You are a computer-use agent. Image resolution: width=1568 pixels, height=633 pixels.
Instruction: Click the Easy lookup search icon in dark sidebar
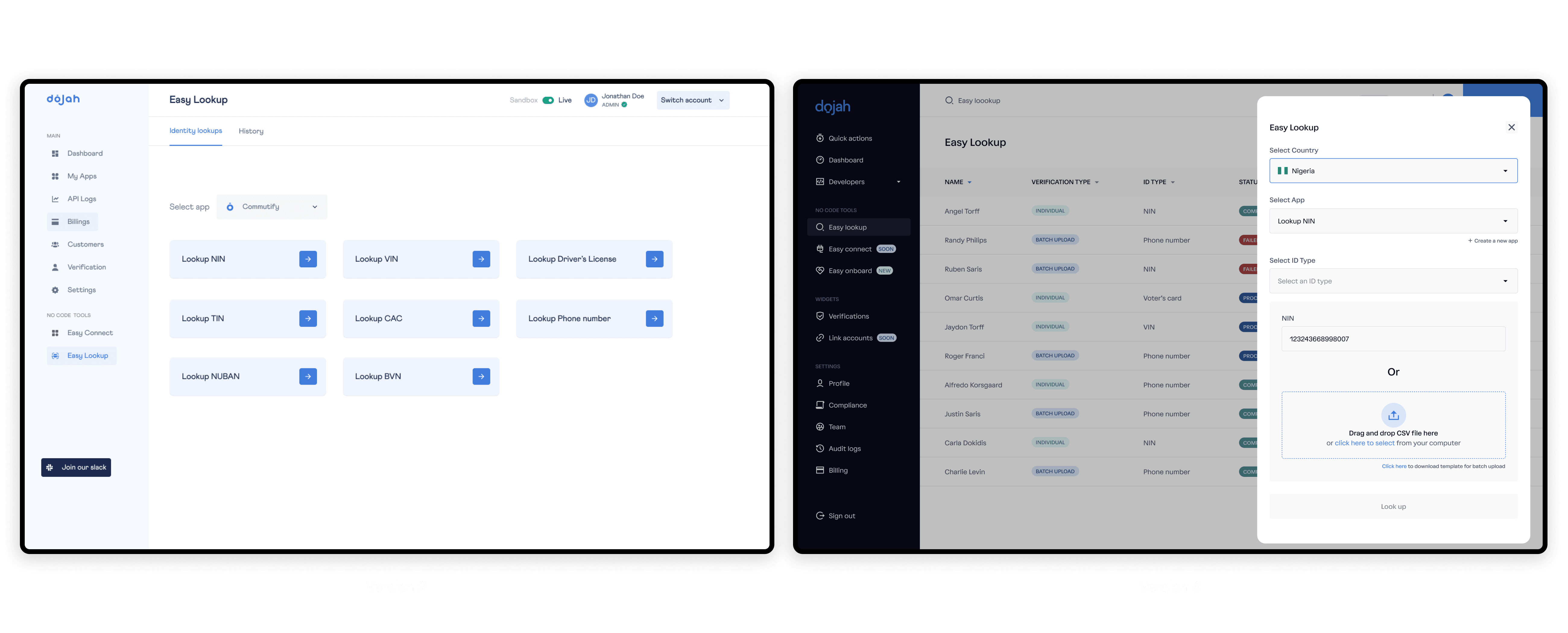click(820, 227)
